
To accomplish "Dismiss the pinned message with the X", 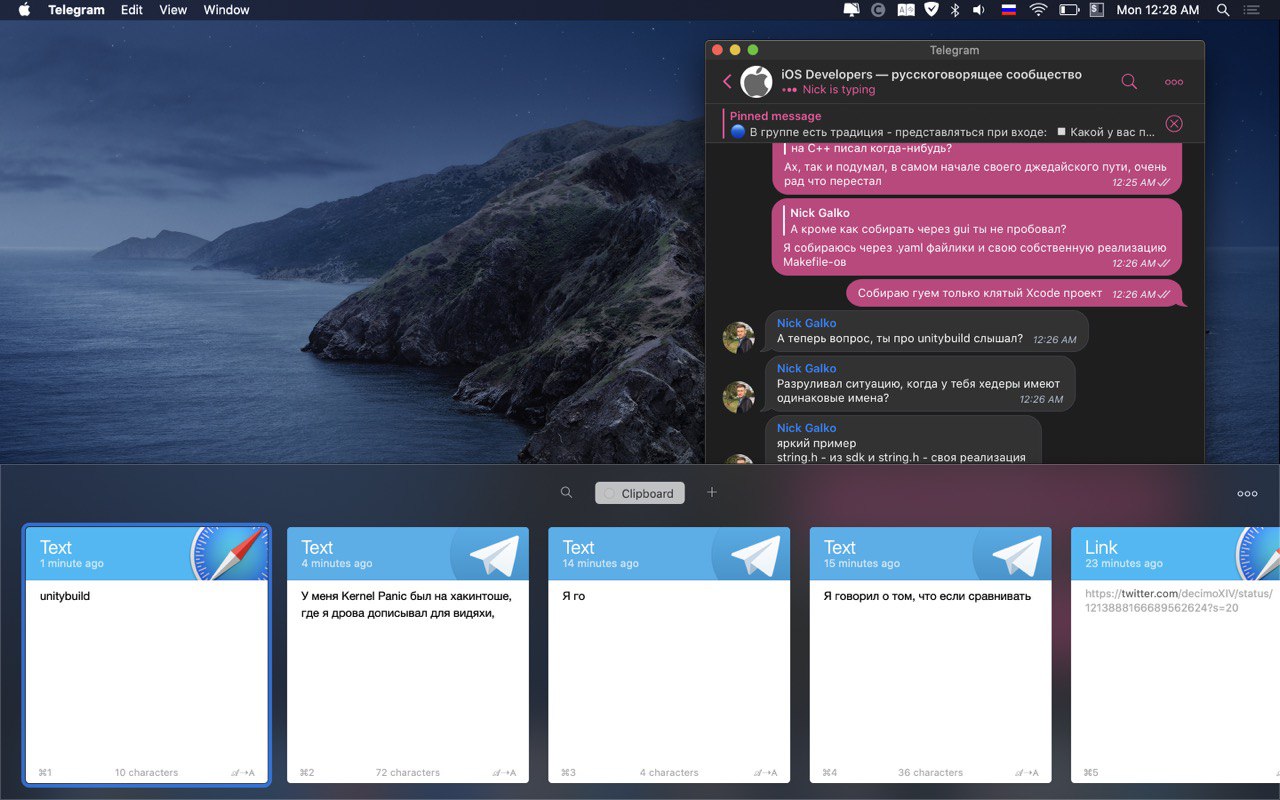I will click(1174, 124).
